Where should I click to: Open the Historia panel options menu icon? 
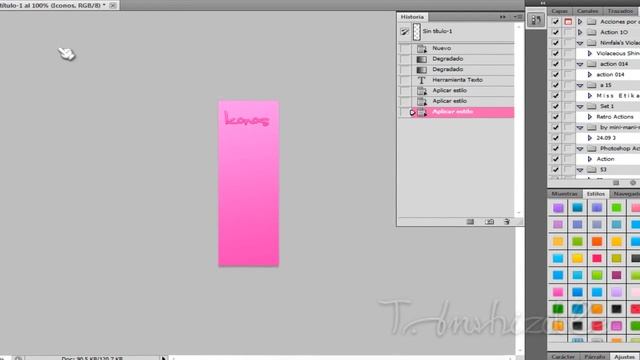click(x=518, y=17)
